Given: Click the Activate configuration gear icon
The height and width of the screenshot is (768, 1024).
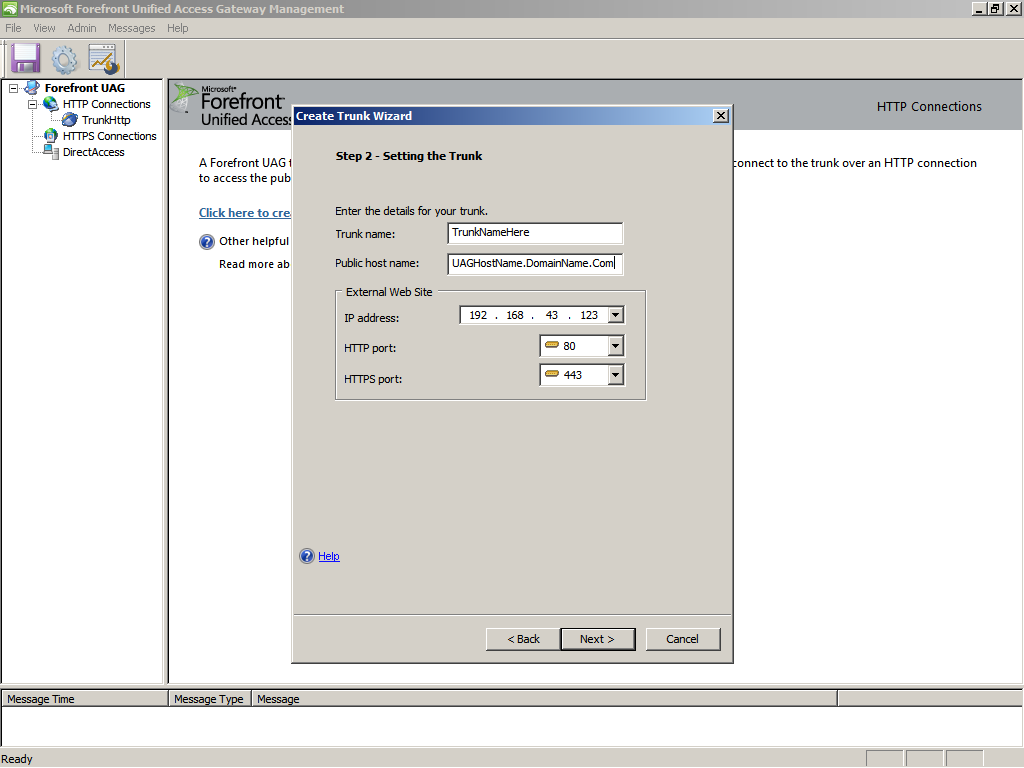Looking at the screenshot, I should tap(64, 59).
